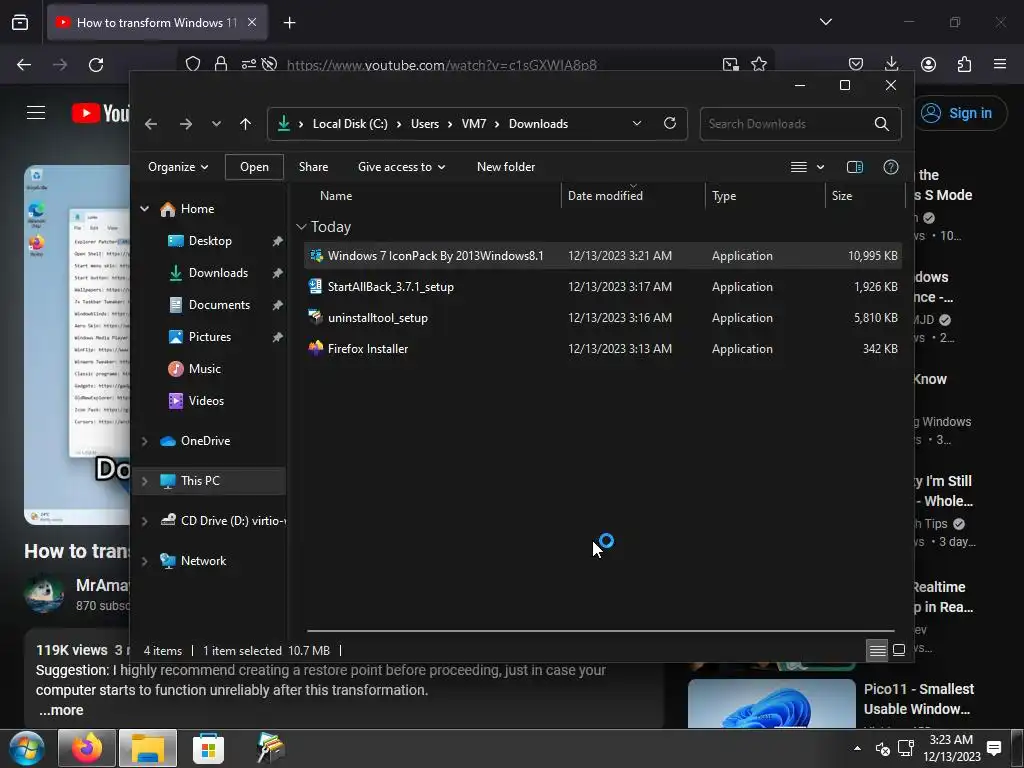Go forward in File Explorer navigation
The width and height of the screenshot is (1024, 768).
pos(186,124)
